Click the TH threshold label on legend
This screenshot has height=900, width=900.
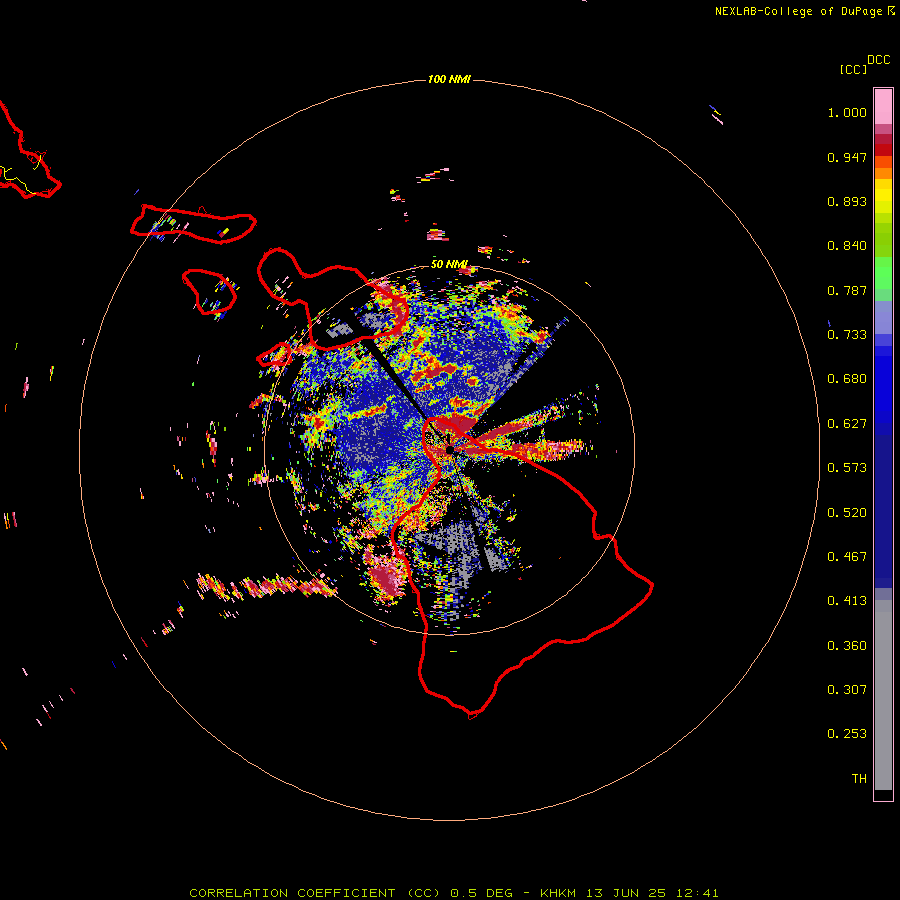[x=859, y=779]
